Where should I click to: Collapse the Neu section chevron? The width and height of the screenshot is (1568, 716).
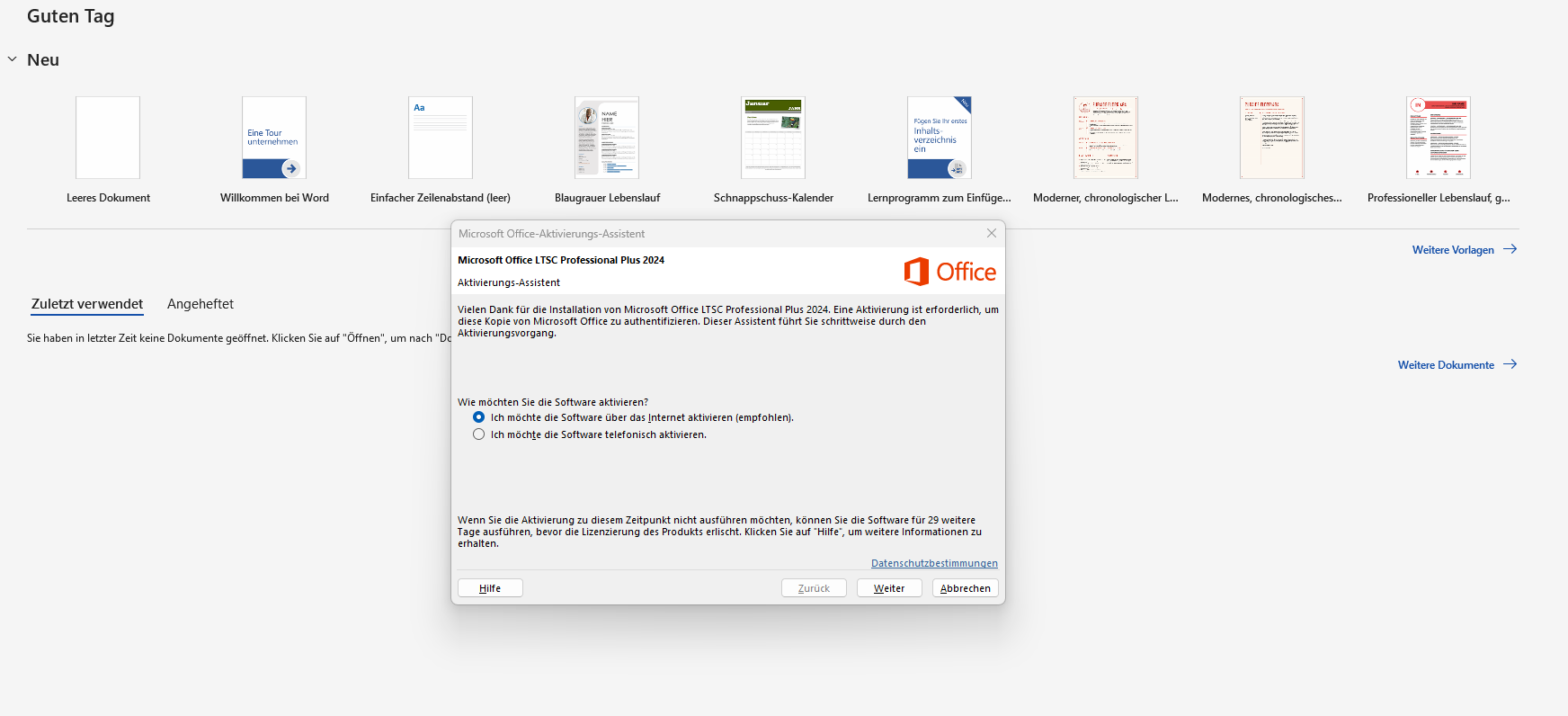(x=13, y=59)
